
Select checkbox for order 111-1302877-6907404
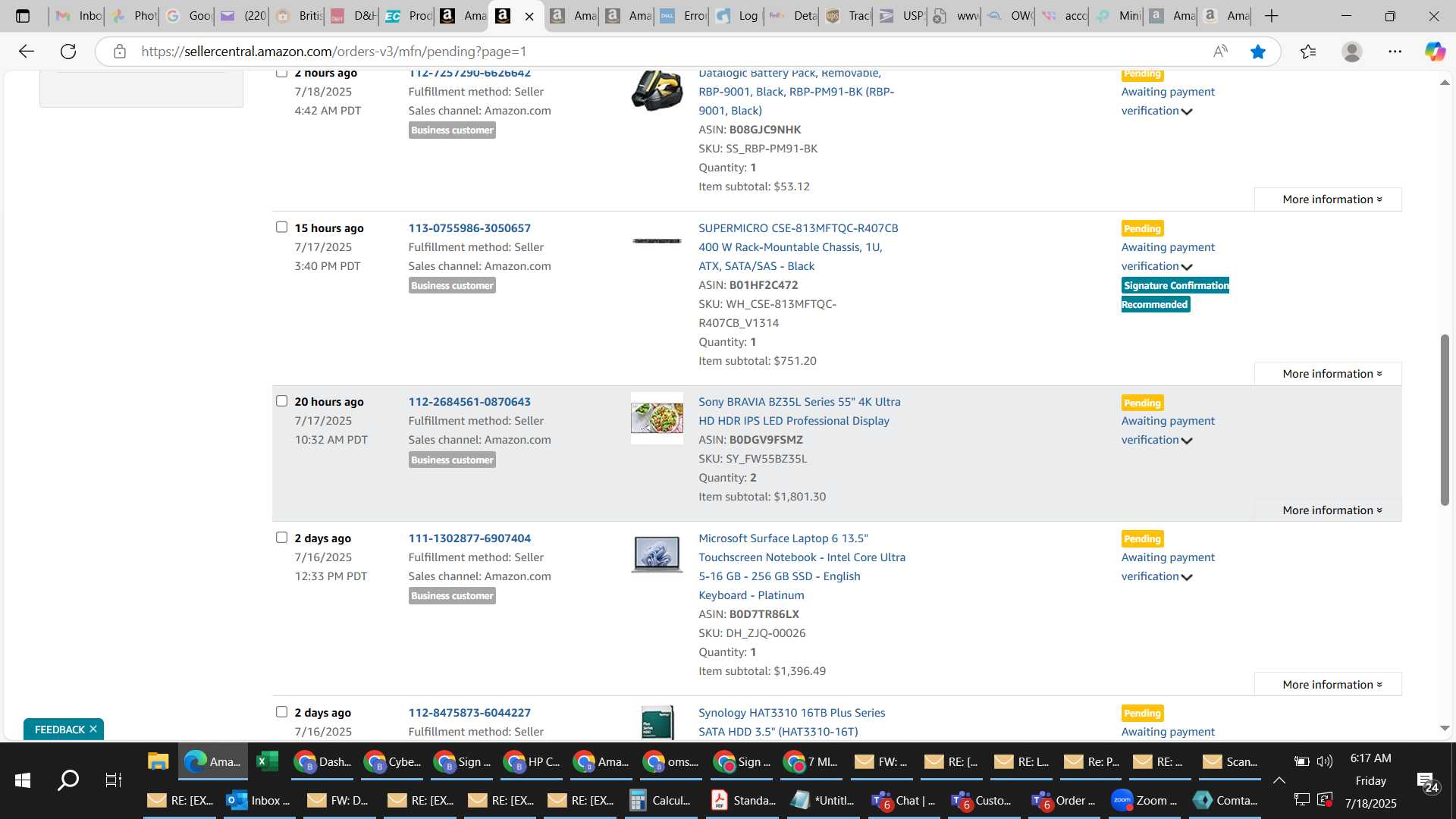coord(281,537)
